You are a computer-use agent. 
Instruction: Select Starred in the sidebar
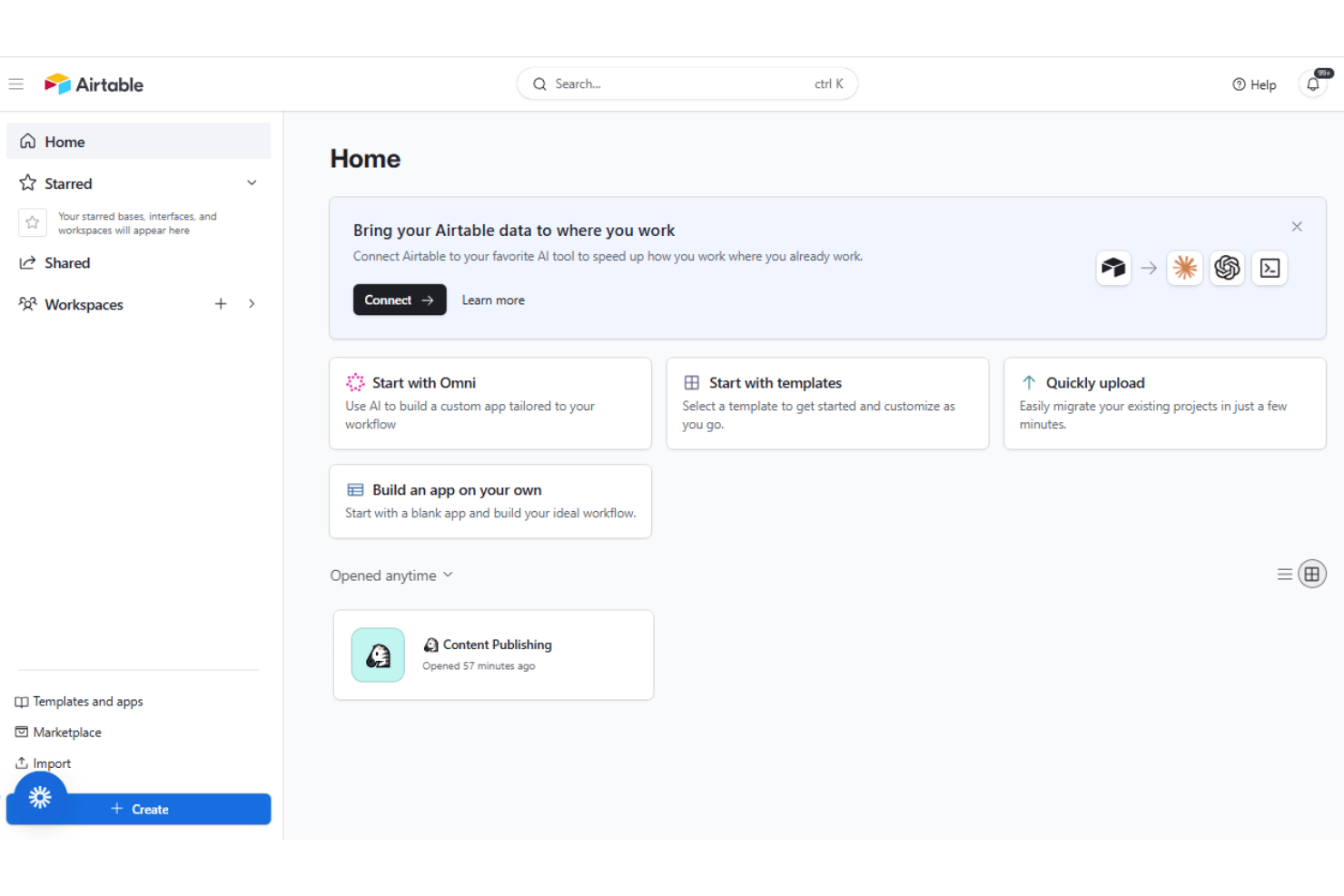[69, 183]
